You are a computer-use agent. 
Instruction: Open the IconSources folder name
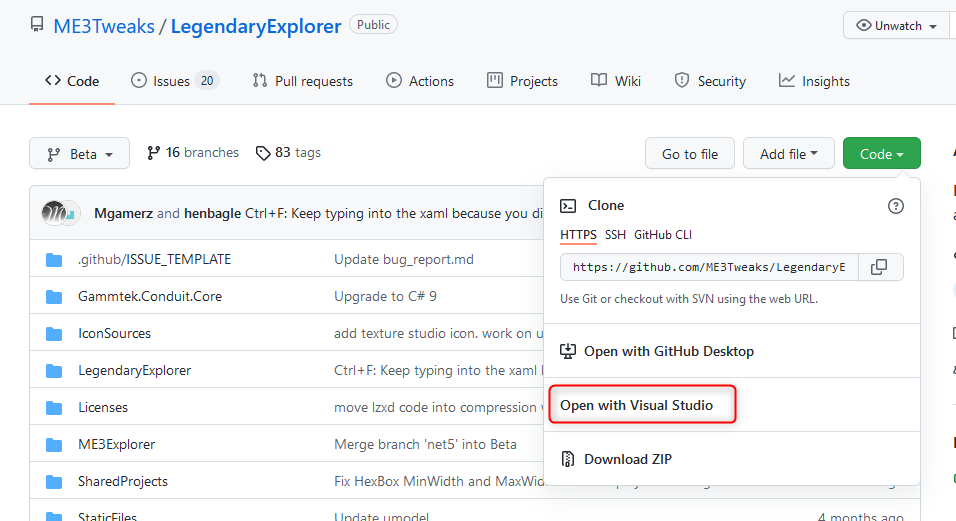pyautogui.click(x=115, y=334)
